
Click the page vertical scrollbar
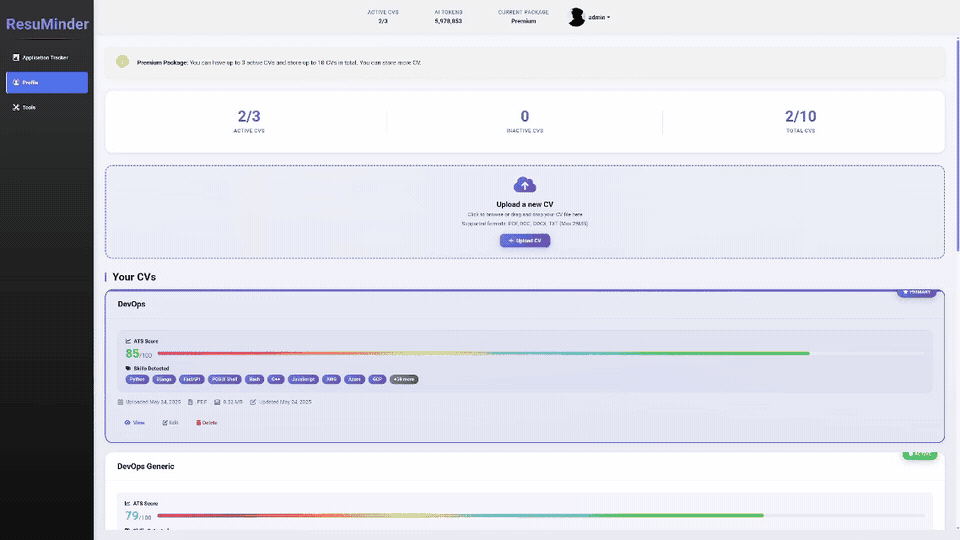pos(958,144)
